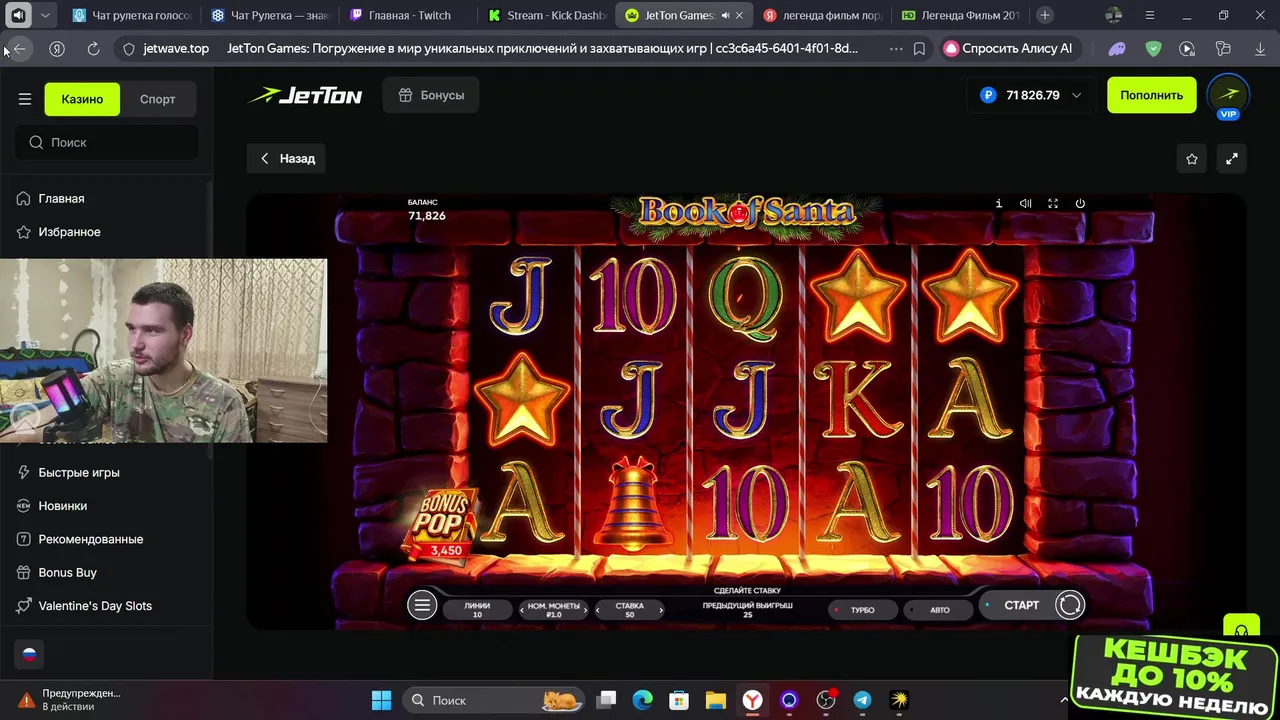
Task: Go back with the browser back arrow
Action: pyautogui.click(x=19, y=48)
